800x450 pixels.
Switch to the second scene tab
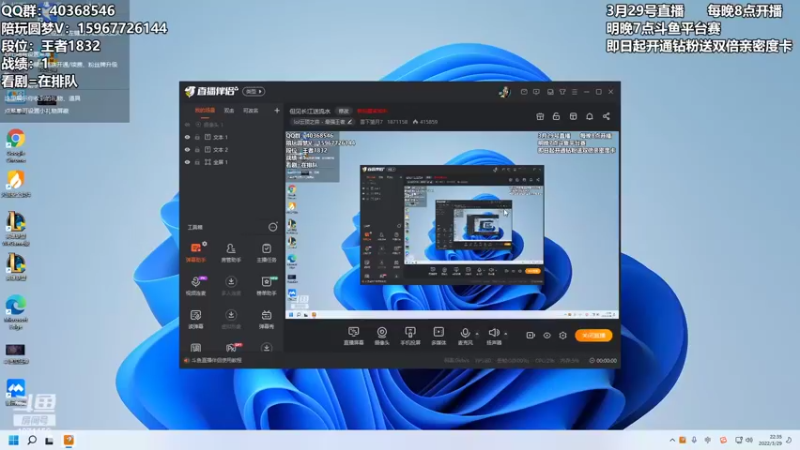click(229, 111)
